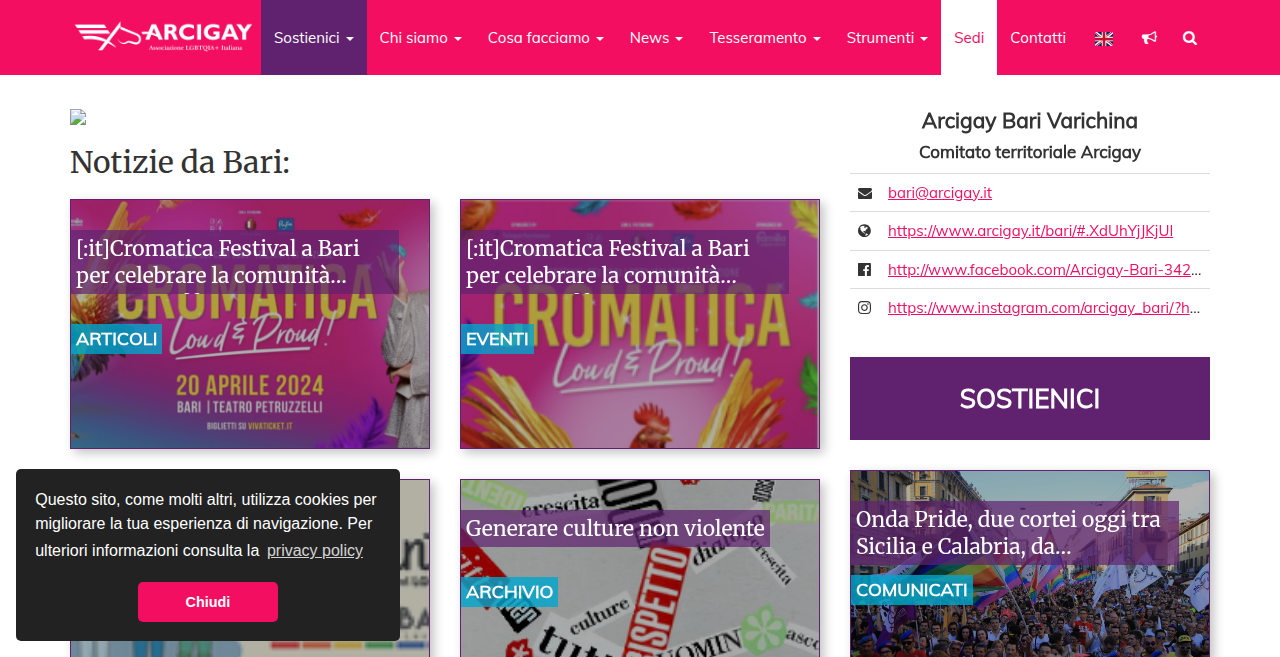Open Cromatica Festival card tagged ARTICOLI
Viewport: 1280px width, 657px height.
point(250,324)
